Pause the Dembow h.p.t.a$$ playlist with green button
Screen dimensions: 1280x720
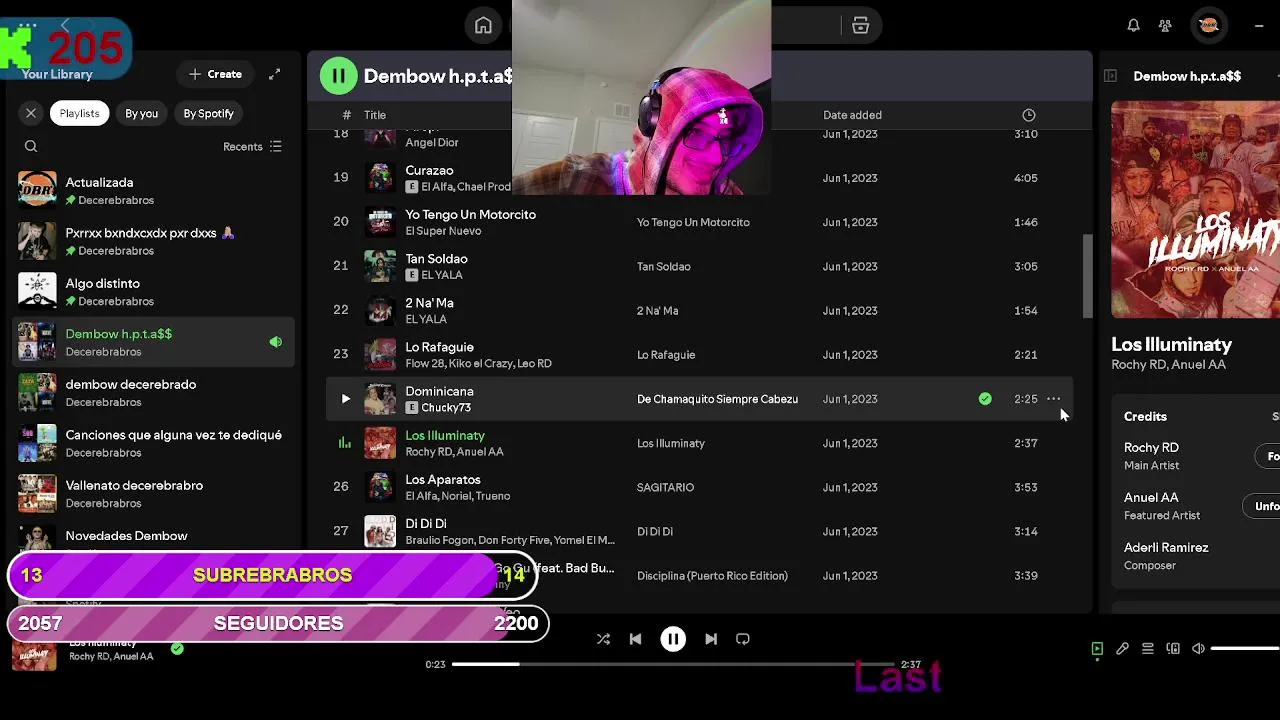[338, 76]
